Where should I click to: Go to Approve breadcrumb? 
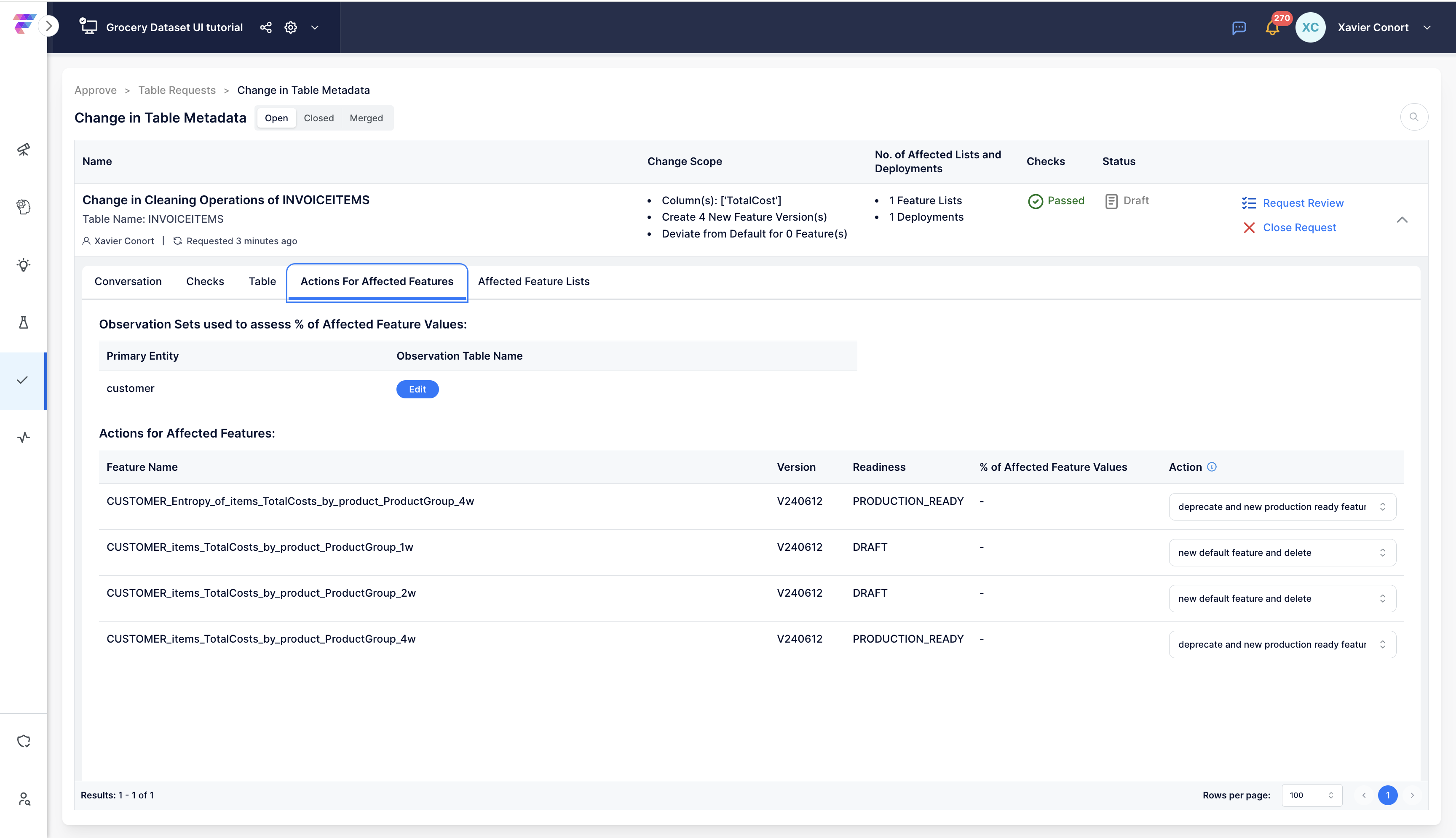coord(96,90)
